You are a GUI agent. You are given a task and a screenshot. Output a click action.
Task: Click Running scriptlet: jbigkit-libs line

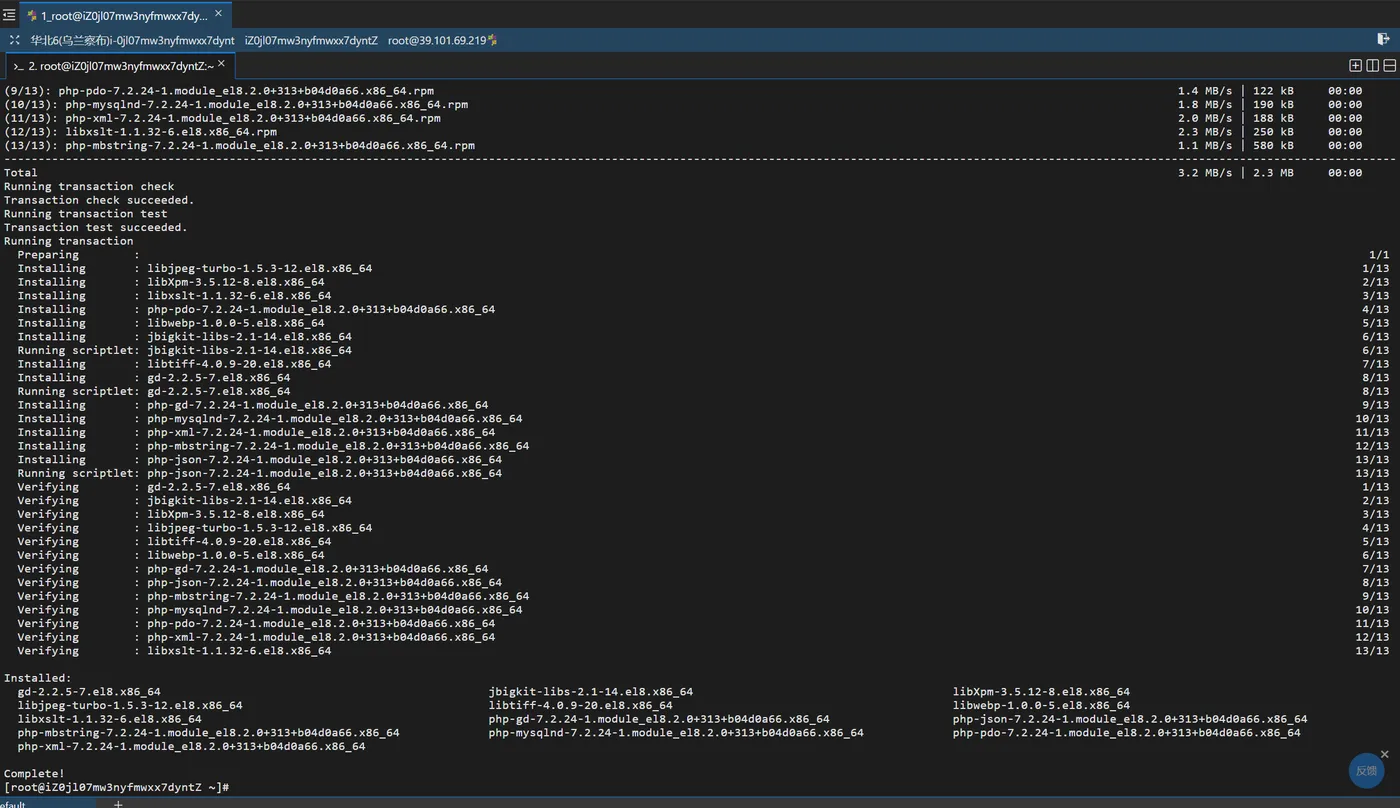(185, 350)
